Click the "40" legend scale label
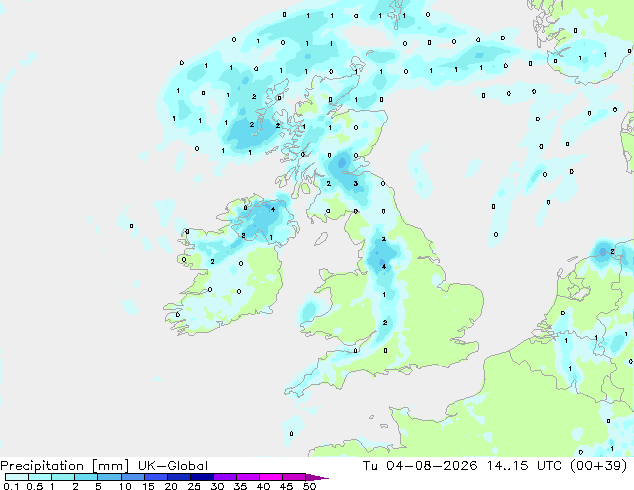 pyautogui.click(x=263, y=486)
